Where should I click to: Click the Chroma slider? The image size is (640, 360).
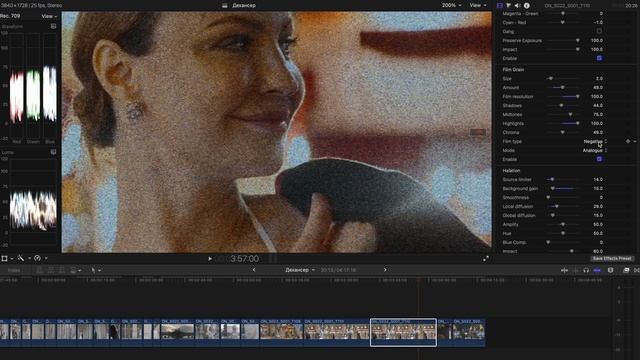click(562, 132)
